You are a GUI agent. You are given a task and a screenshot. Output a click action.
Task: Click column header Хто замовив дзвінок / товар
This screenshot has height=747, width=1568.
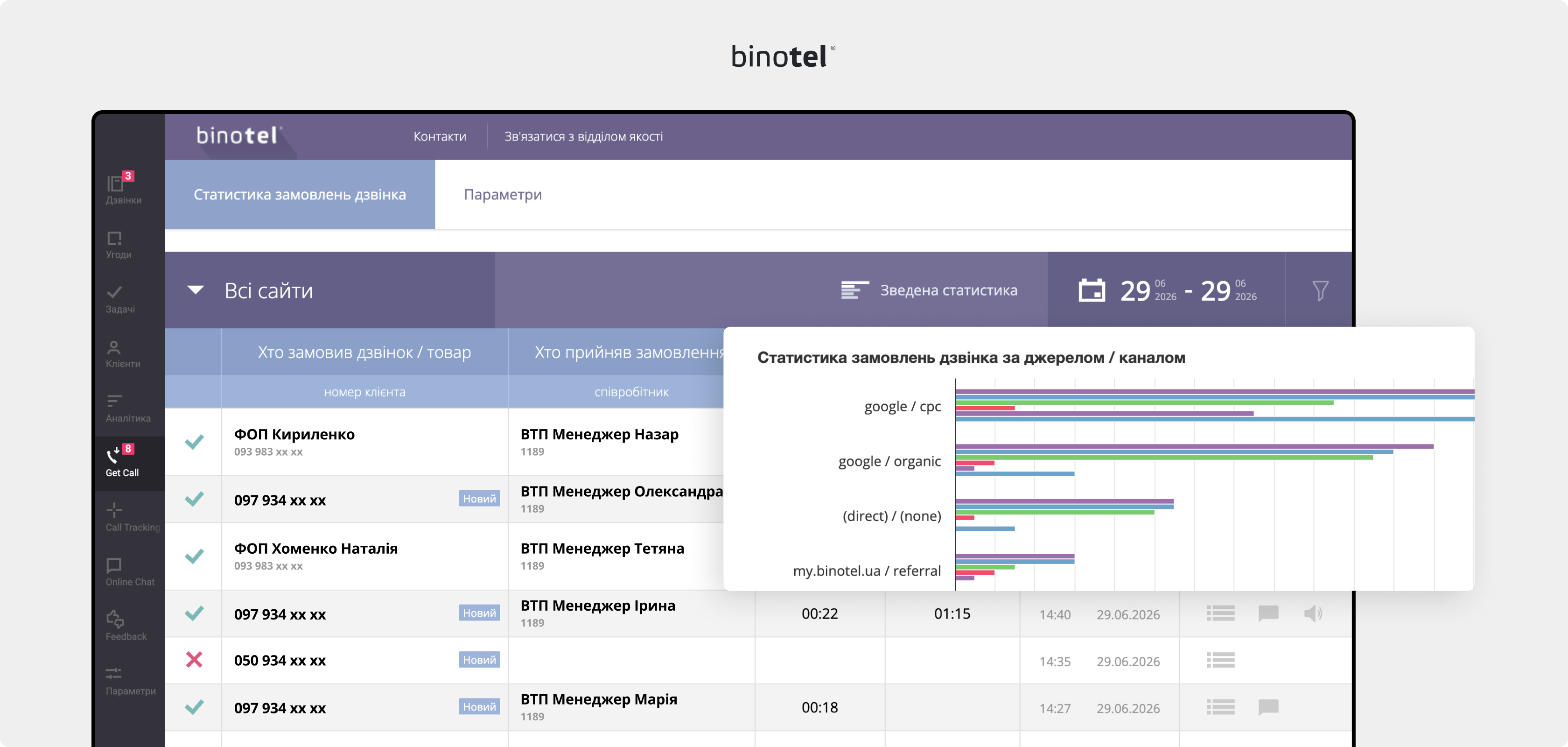[364, 352]
